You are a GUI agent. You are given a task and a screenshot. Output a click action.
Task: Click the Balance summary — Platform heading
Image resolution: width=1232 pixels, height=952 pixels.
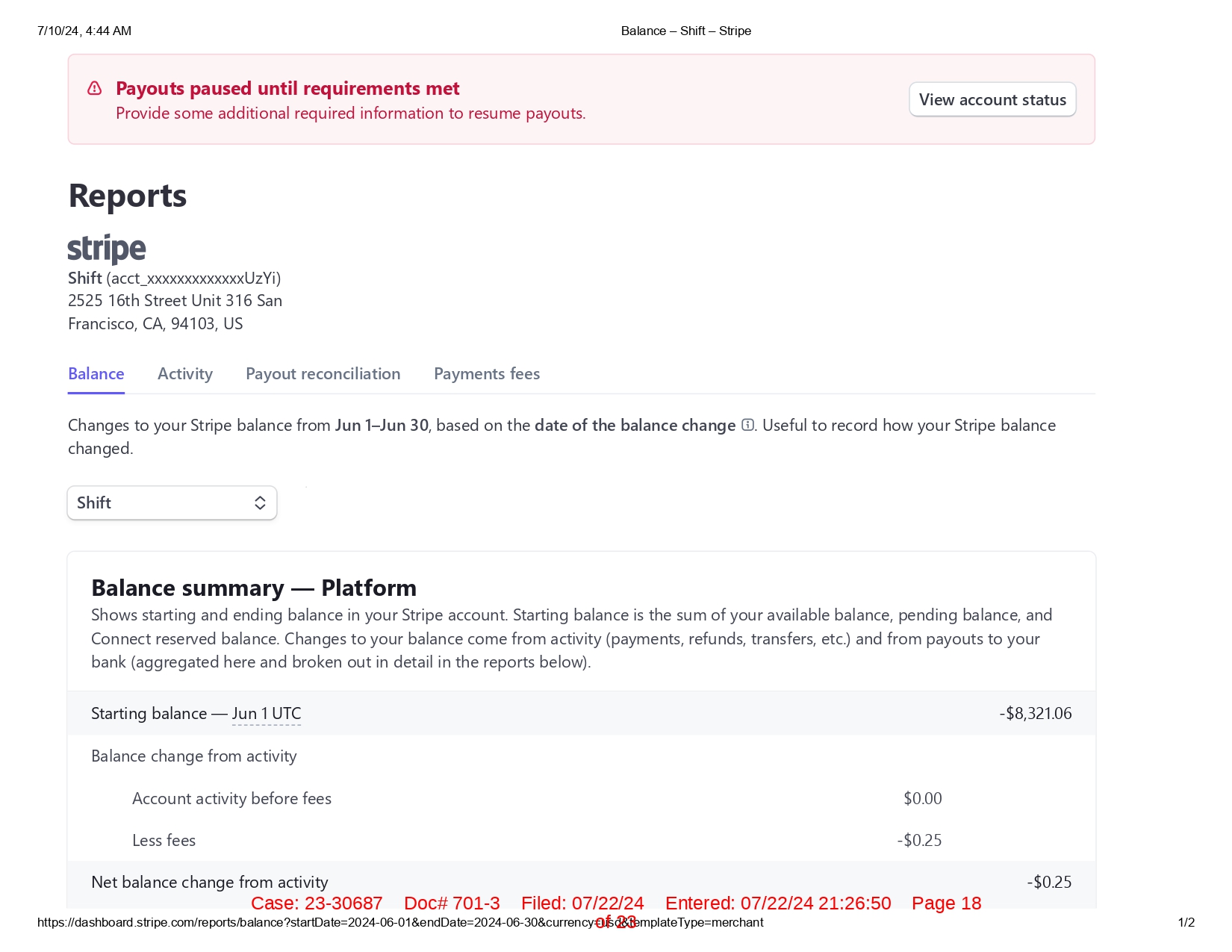tap(254, 588)
